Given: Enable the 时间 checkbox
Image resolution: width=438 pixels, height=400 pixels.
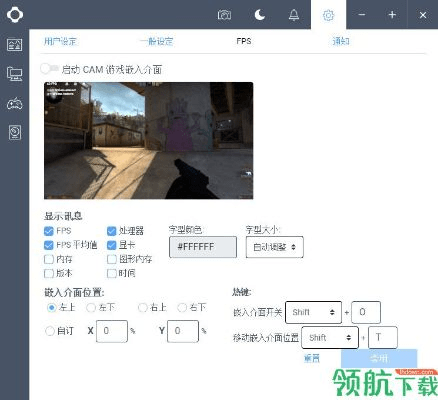Looking at the screenshot, I should 111,273.
